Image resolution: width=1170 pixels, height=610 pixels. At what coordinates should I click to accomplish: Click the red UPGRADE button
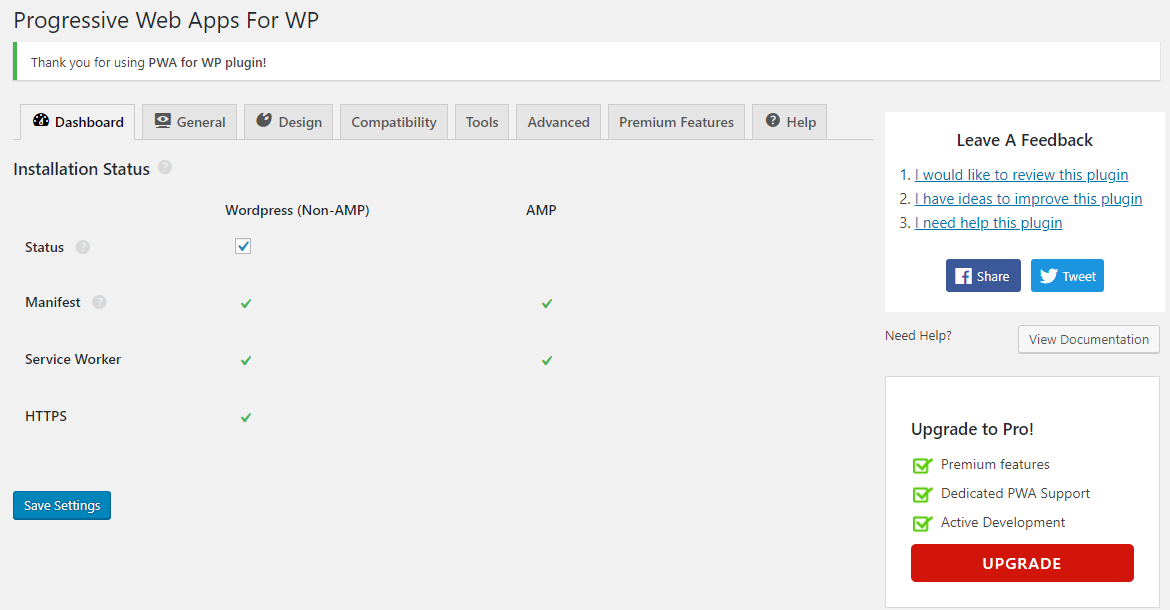pyautogui.click(x=1022, y=563)
